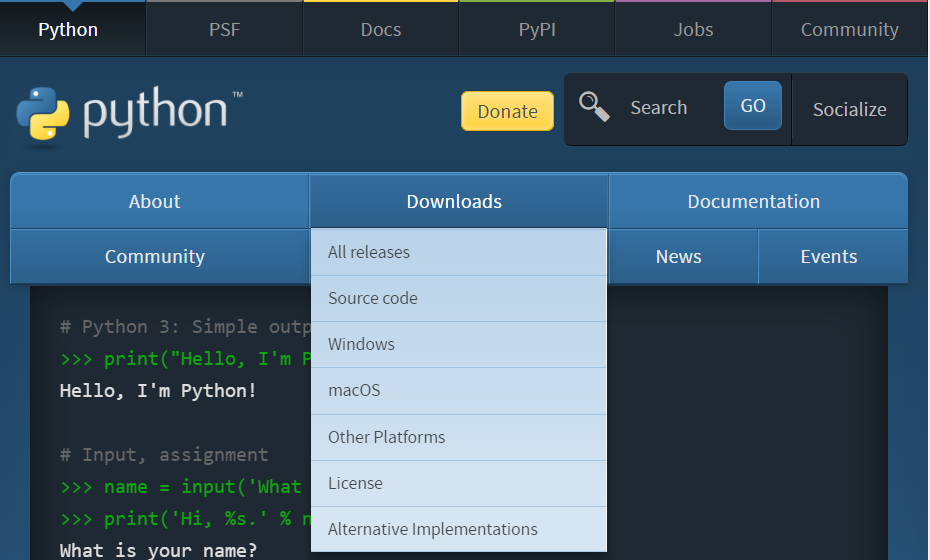
Task: Open the Community item in blue navigation
Action: [160, 256]
